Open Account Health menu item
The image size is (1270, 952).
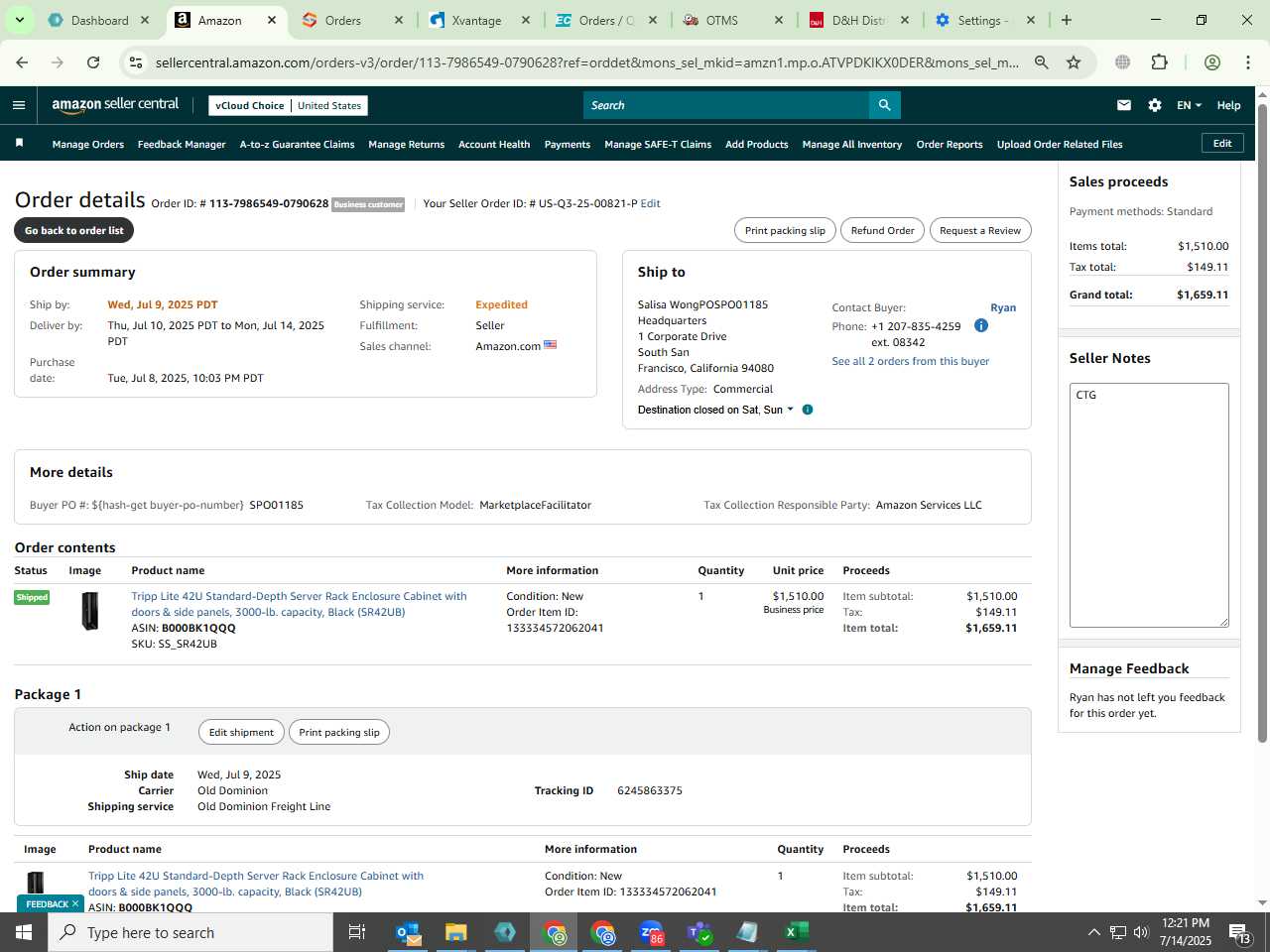click(x=494, y=145)
